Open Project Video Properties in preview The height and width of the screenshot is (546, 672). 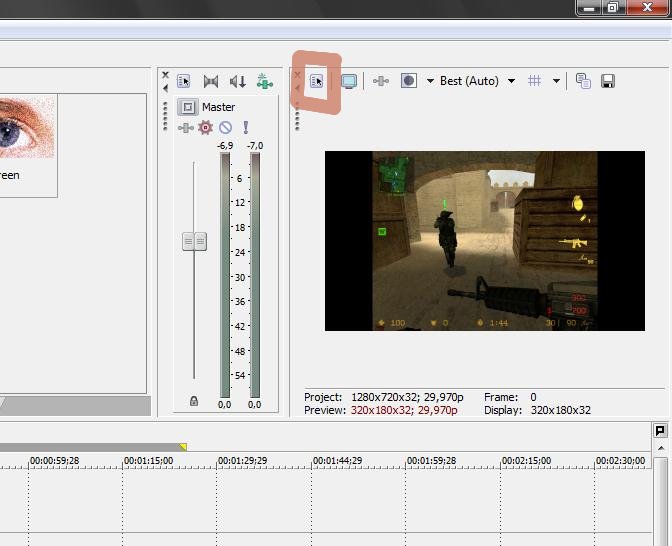coord(317,81)
